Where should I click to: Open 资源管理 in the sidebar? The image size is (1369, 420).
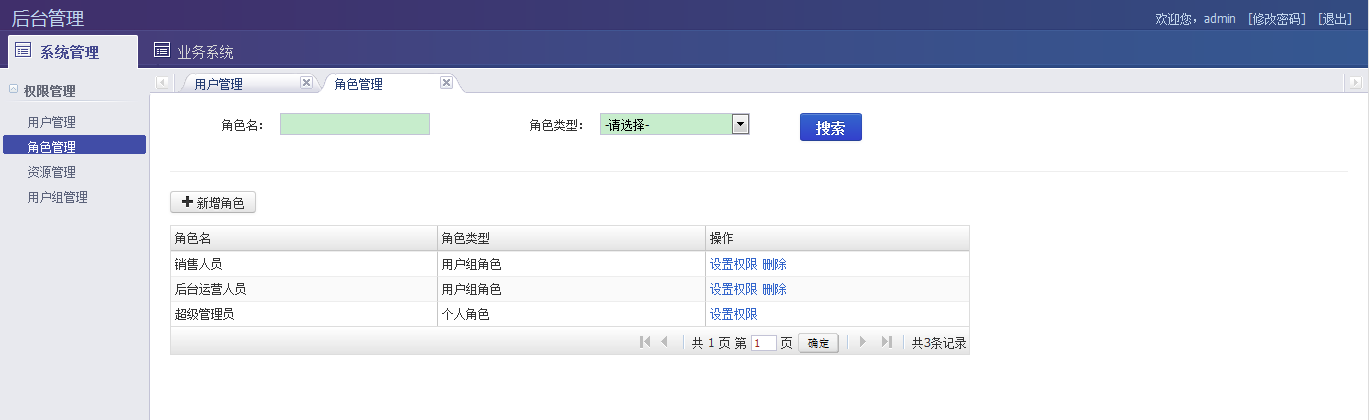(x=52, y=172)
